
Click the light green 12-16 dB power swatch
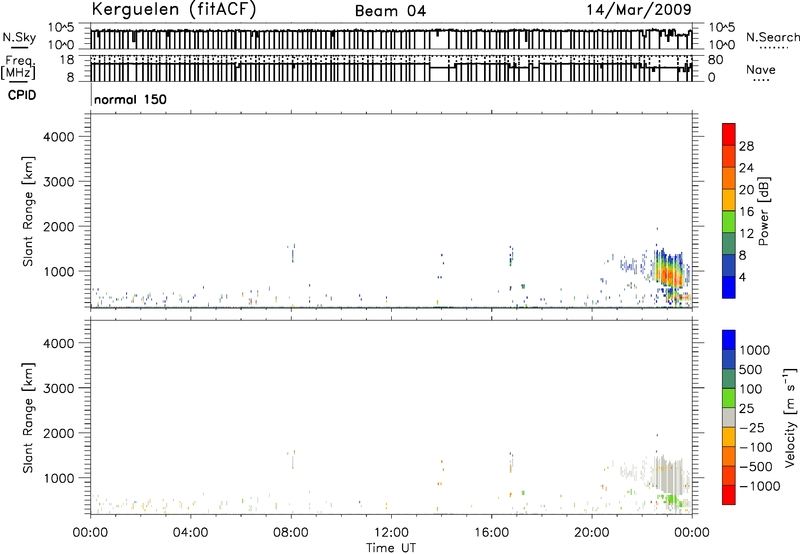(x=729, y=221)
